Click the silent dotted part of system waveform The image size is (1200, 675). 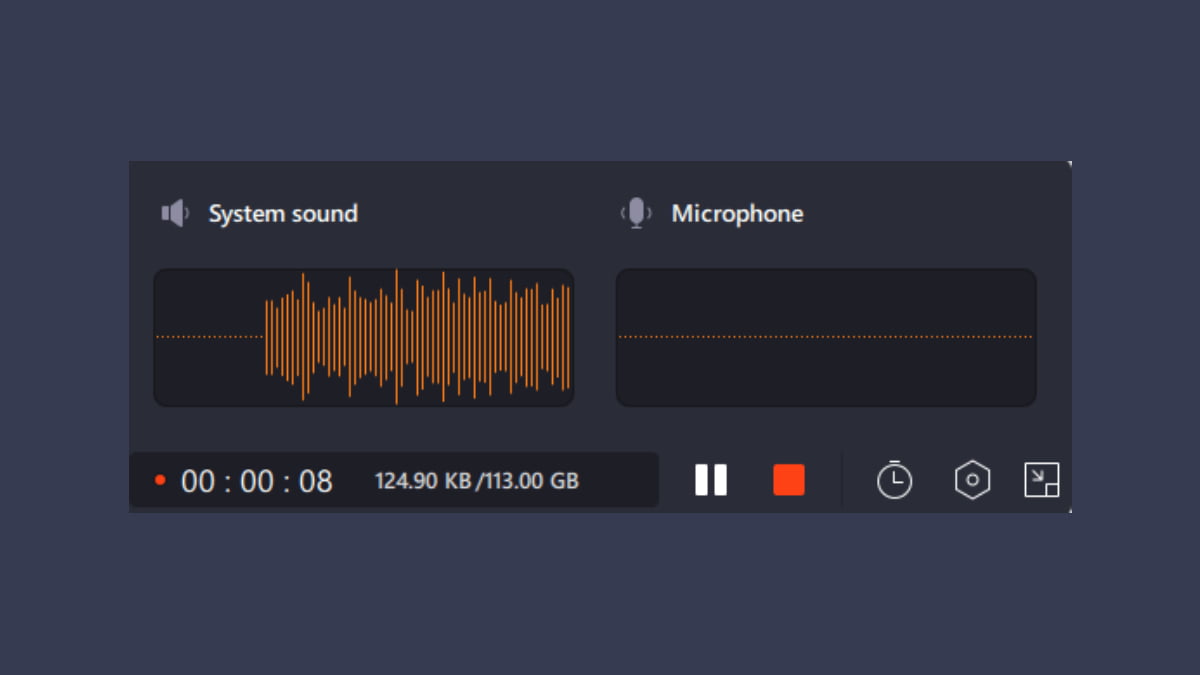point(210,337)
